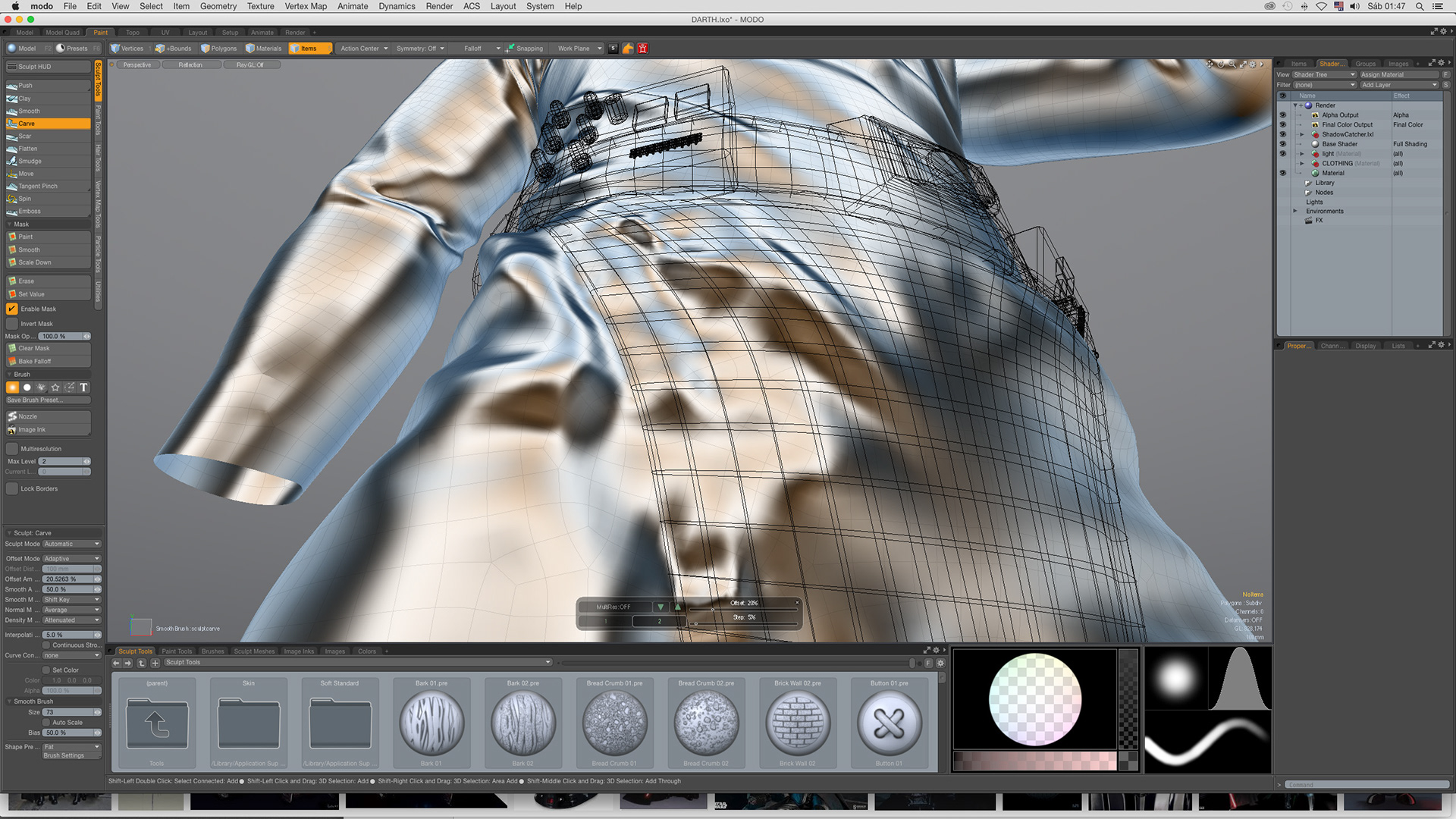Select the Image Ink tool
Screen dimensions: 1456x819
tap(49, 429)
